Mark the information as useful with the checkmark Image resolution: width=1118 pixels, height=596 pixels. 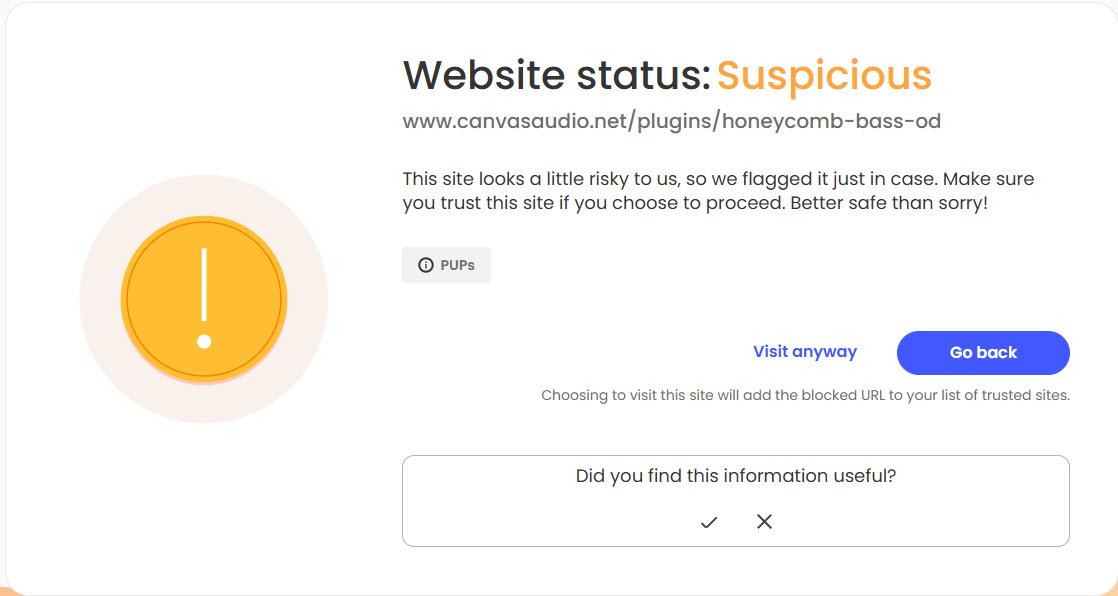point(709,522)
